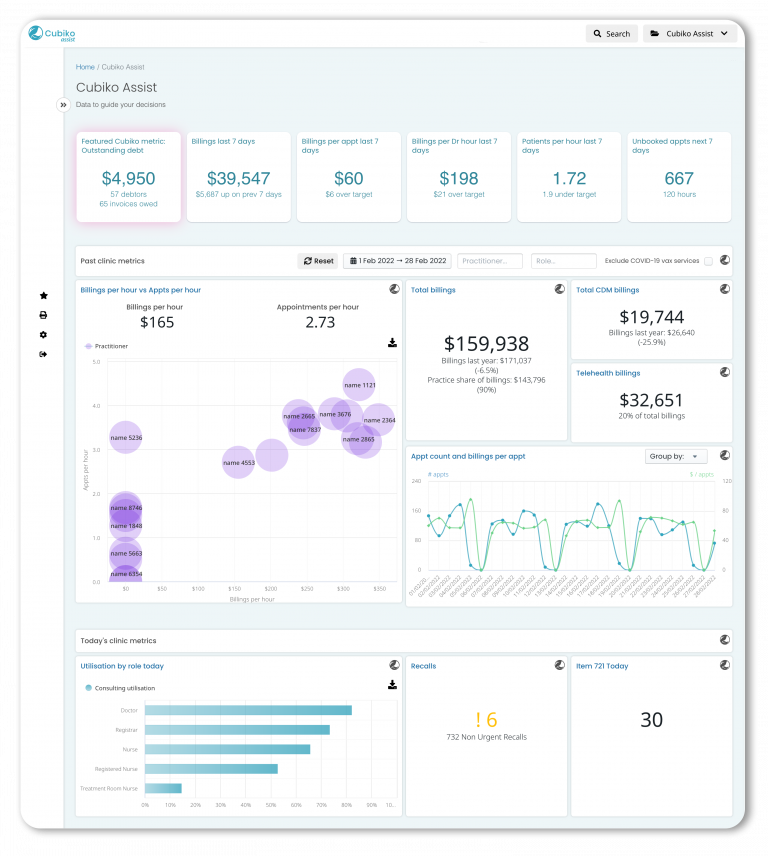Click the $159,938 total billings value
The height and width of the screenshot is (856, 768).
coord(486,344)
